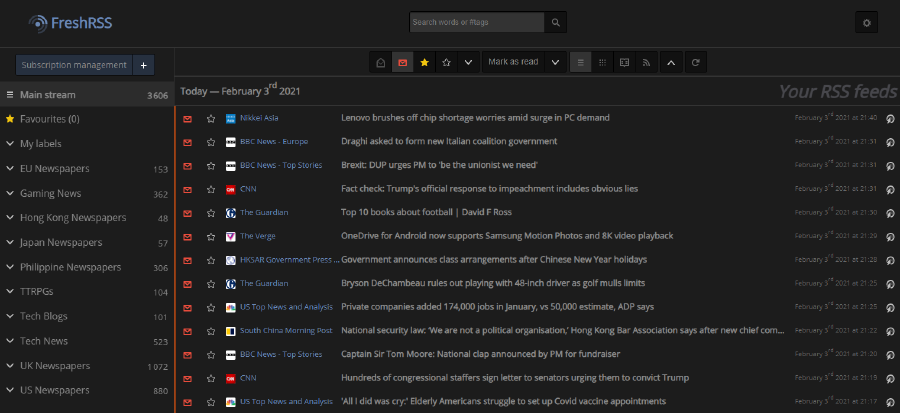Open BBC News - Europe feed link
The width and height of the screenshot is (900, 413).
pos(274,141)
